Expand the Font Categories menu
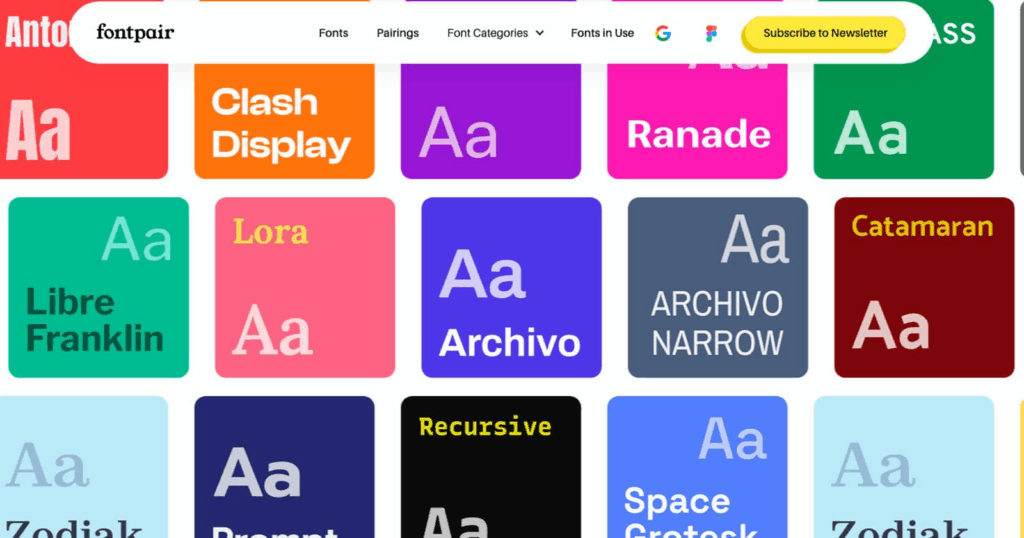The height and width of the screenshot is (538, 1024). pos(495,33)
